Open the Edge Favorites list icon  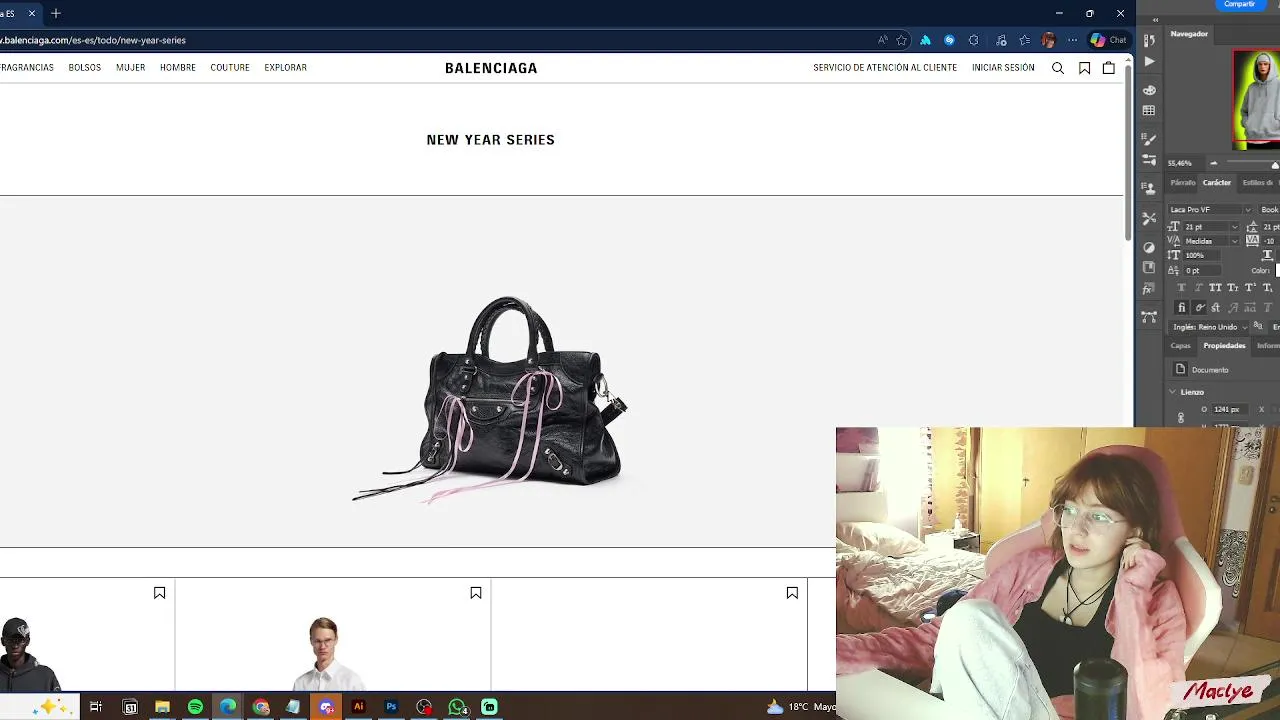point(1025,40)
